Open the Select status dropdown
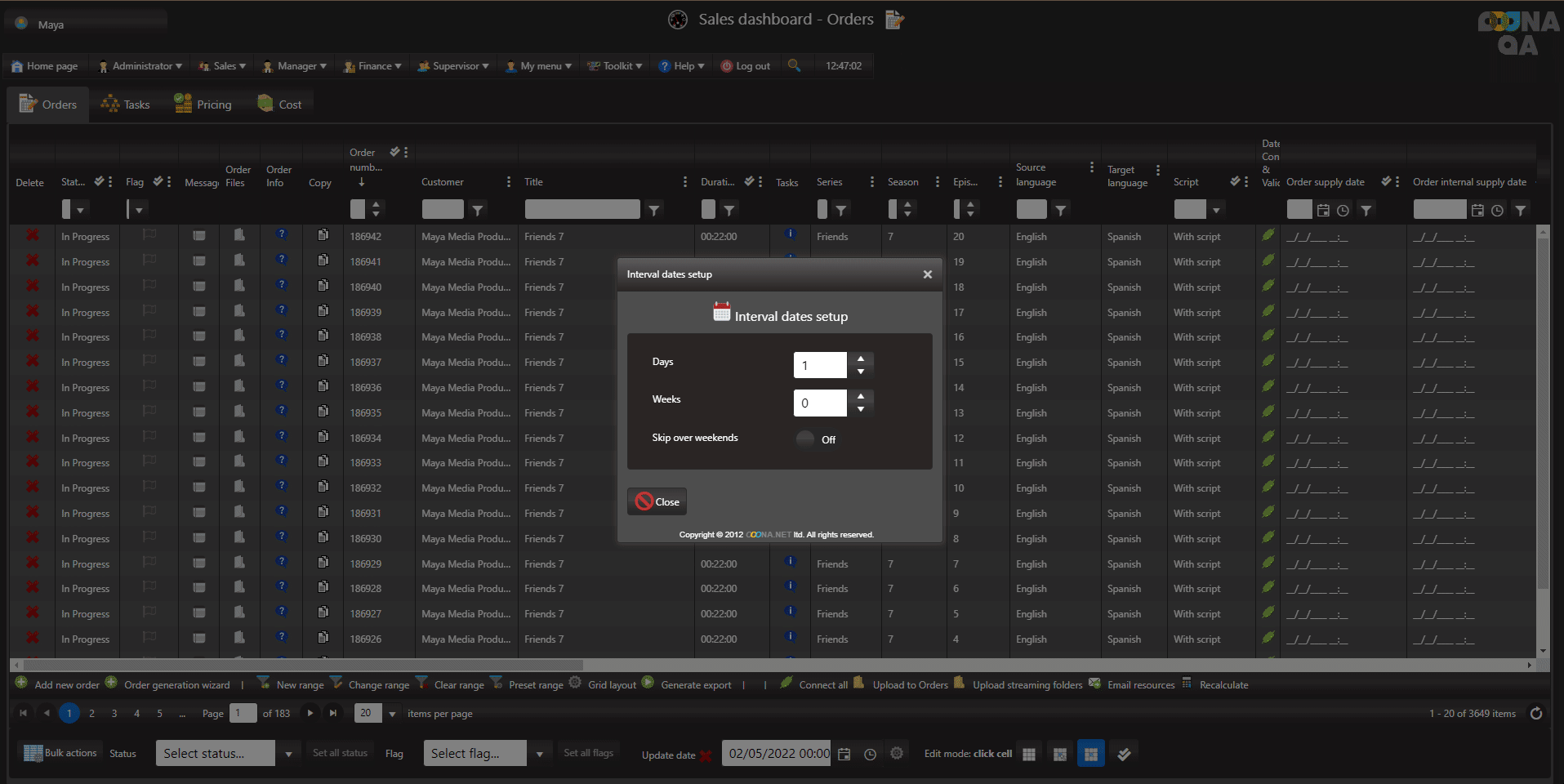The width and height of the screenshot is (1564, 784). pos(288,754)
